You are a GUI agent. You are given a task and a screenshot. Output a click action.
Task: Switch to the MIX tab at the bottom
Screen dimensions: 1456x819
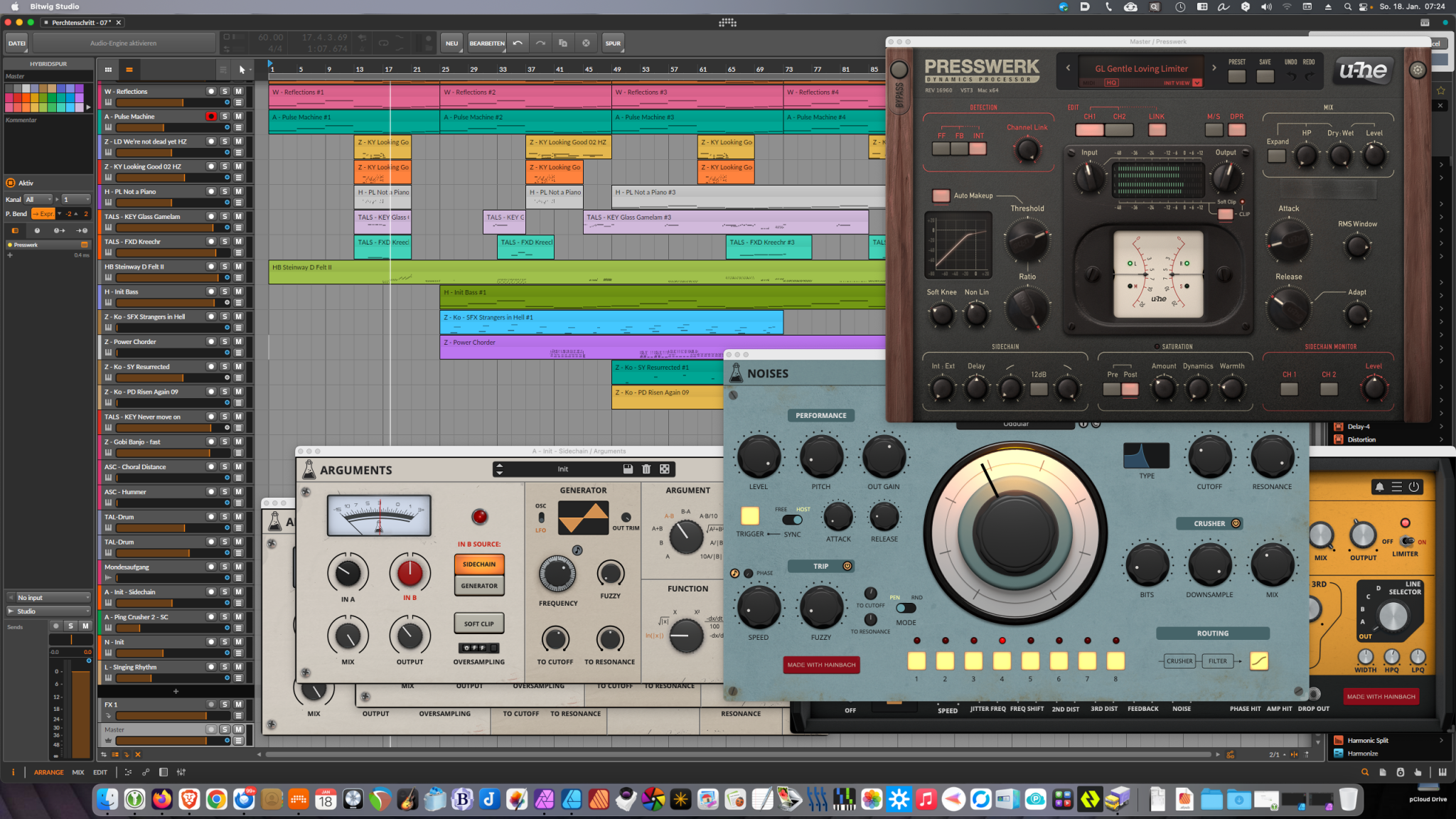(x=78, y=772)
